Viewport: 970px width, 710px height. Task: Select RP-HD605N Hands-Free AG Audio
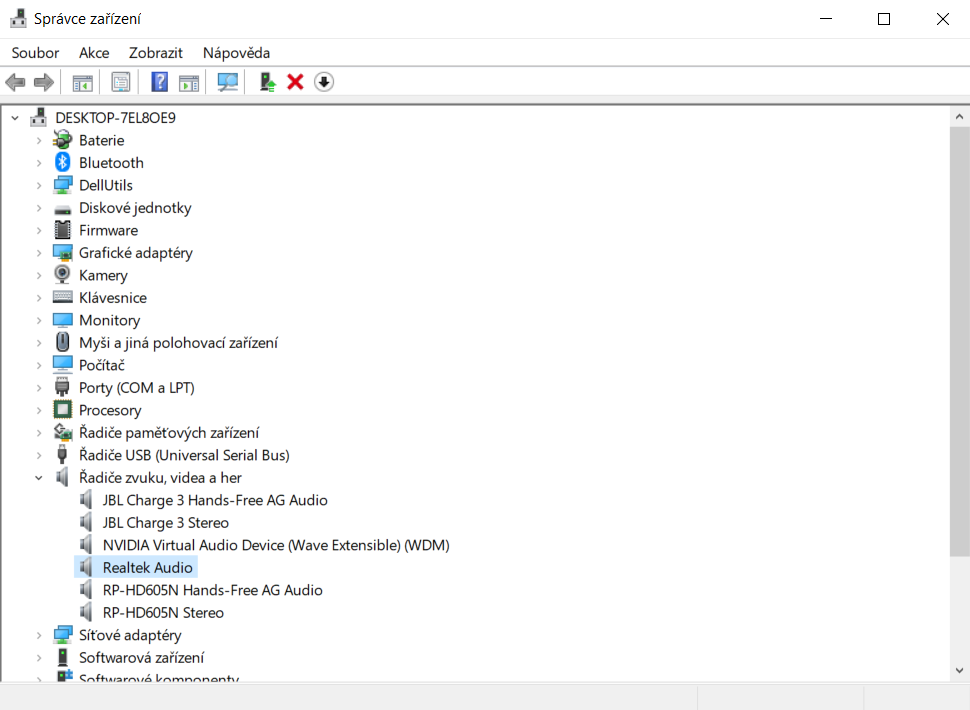(x=212, y=590)
